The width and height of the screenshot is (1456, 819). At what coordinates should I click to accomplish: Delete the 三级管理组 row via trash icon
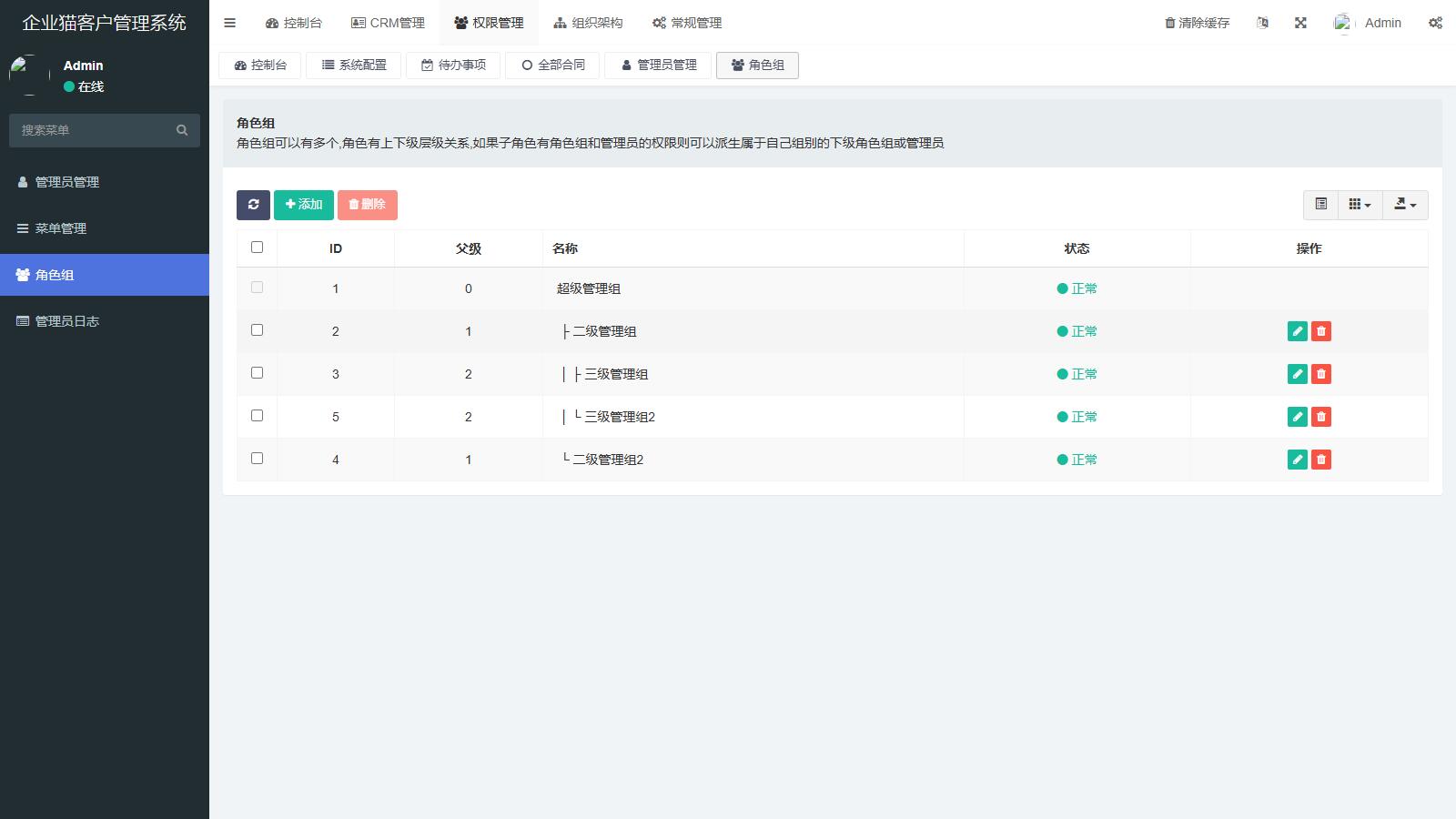pyautogui.click(x=1321, y=374)
